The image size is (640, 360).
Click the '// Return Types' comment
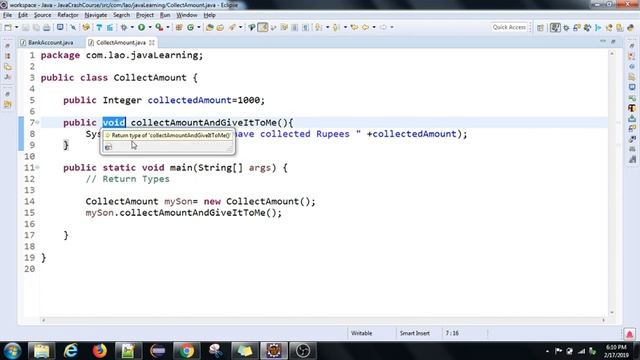click(127, 179)
